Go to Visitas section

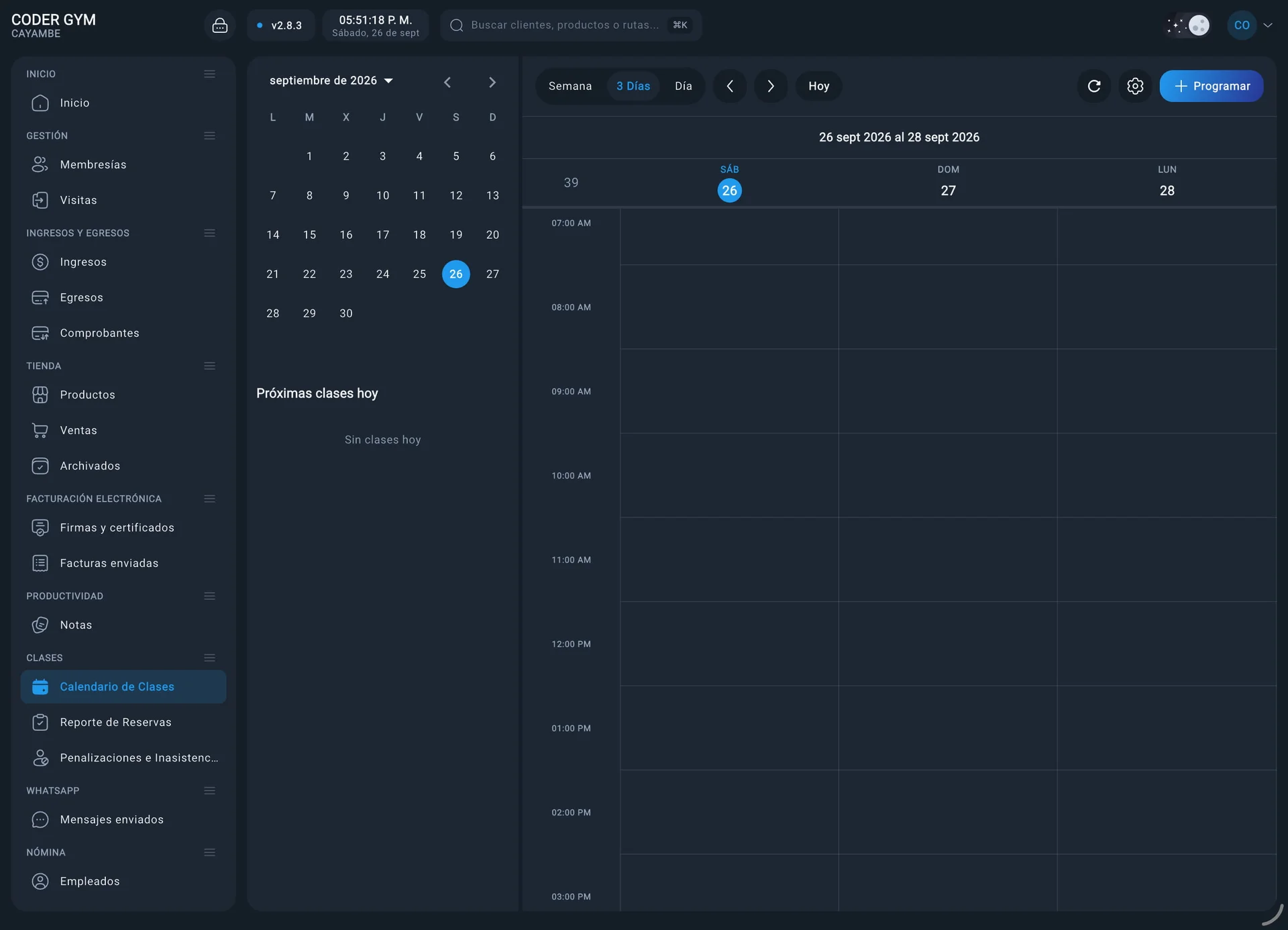coord(123,200)
